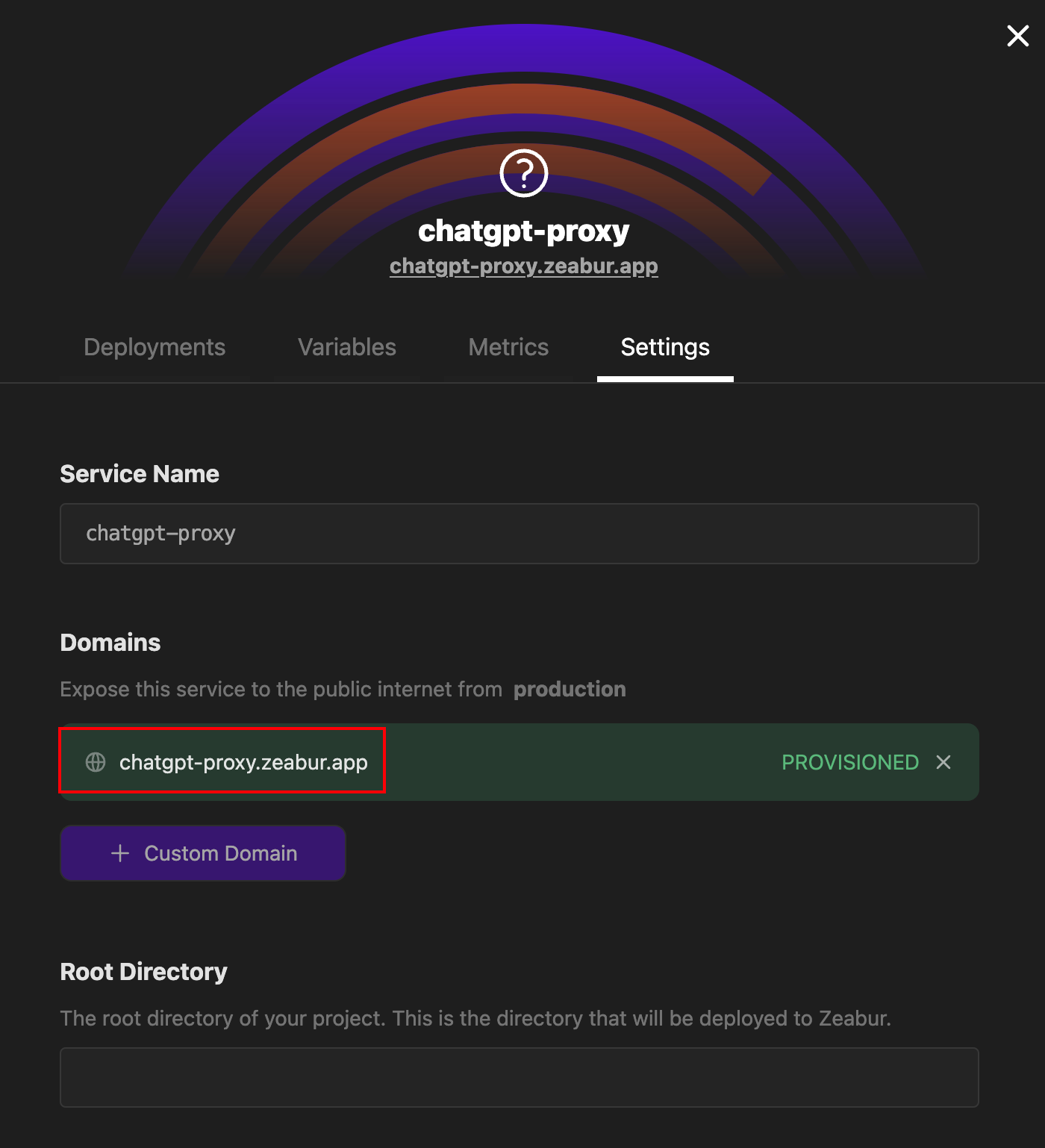
Task: Open the Variables tab
Action: (x=347, y=347)
